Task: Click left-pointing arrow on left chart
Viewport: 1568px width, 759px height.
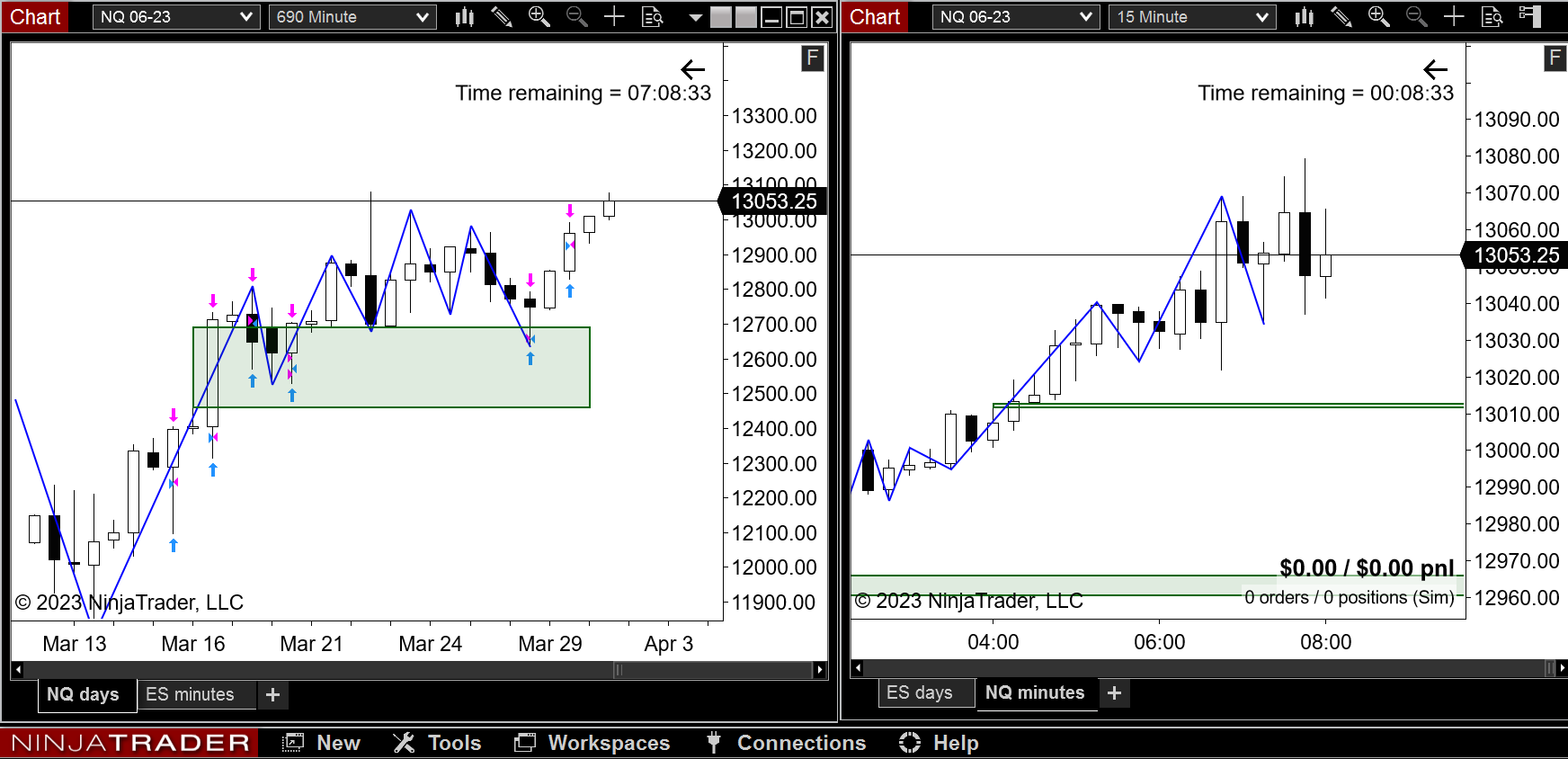Action: (x=693, y=69)
